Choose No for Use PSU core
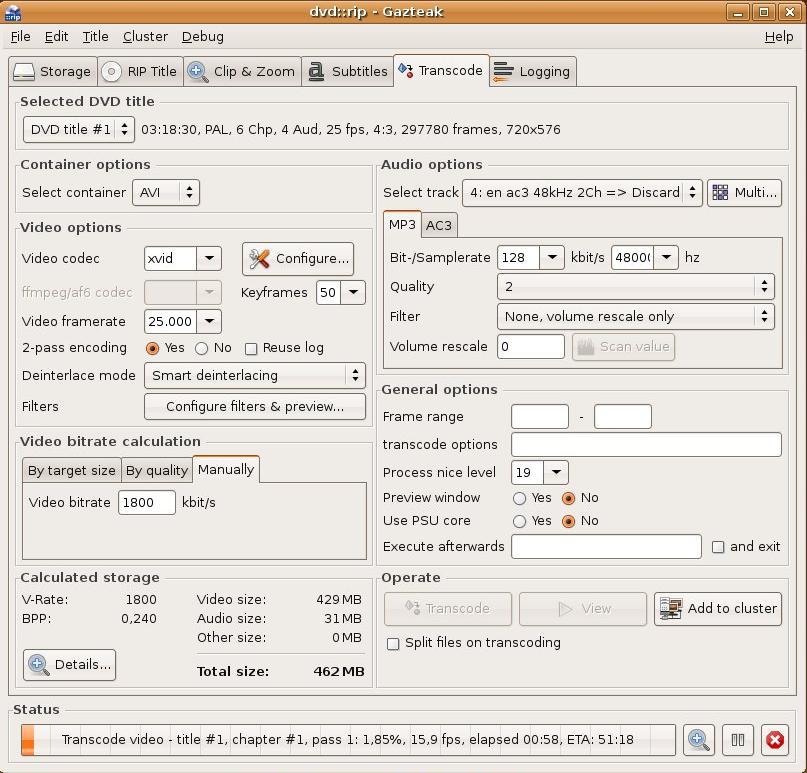 568,521
